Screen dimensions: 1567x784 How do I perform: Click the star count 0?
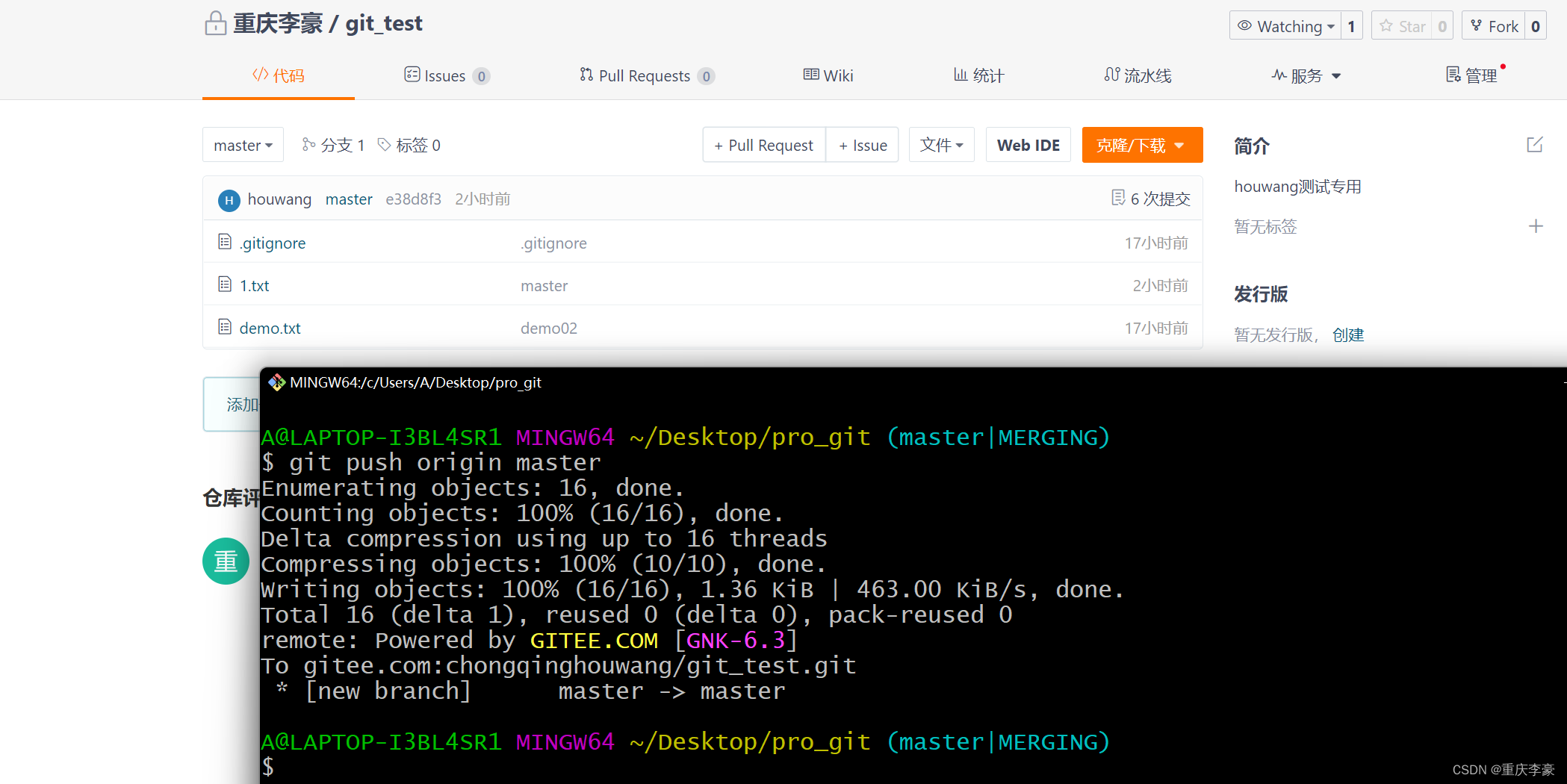pyautogui.click(x=1442, y=26)
